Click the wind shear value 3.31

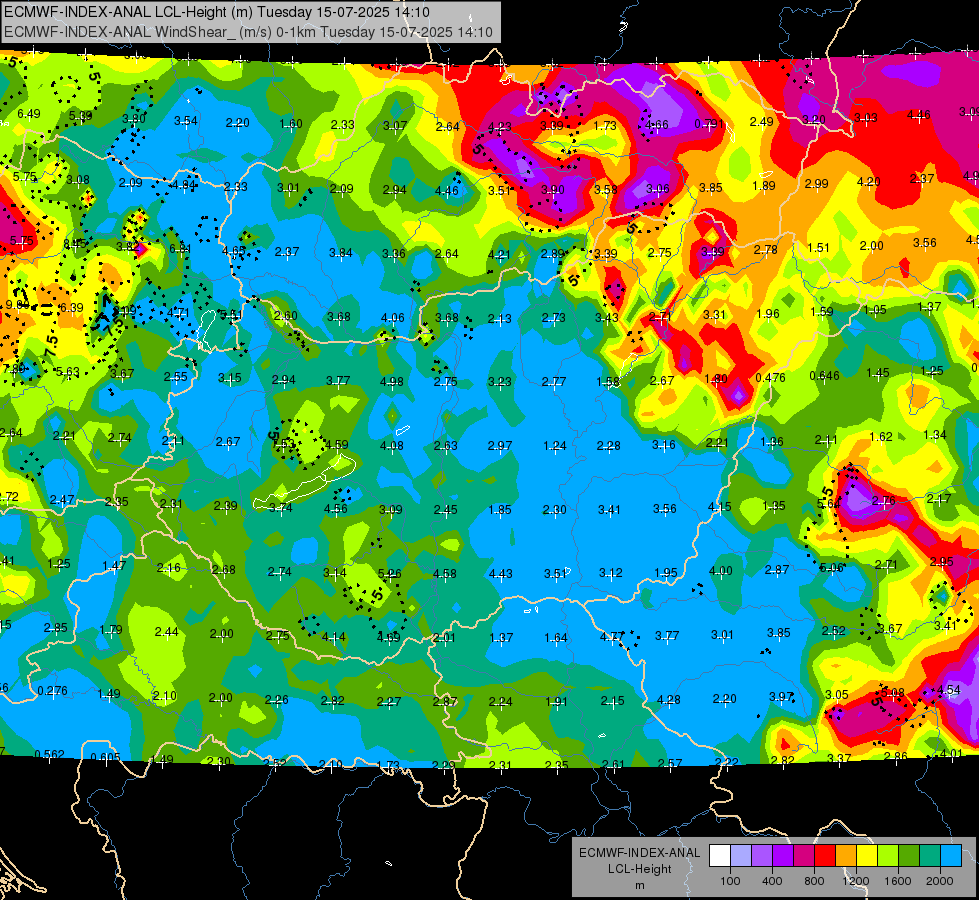point(714,314)
